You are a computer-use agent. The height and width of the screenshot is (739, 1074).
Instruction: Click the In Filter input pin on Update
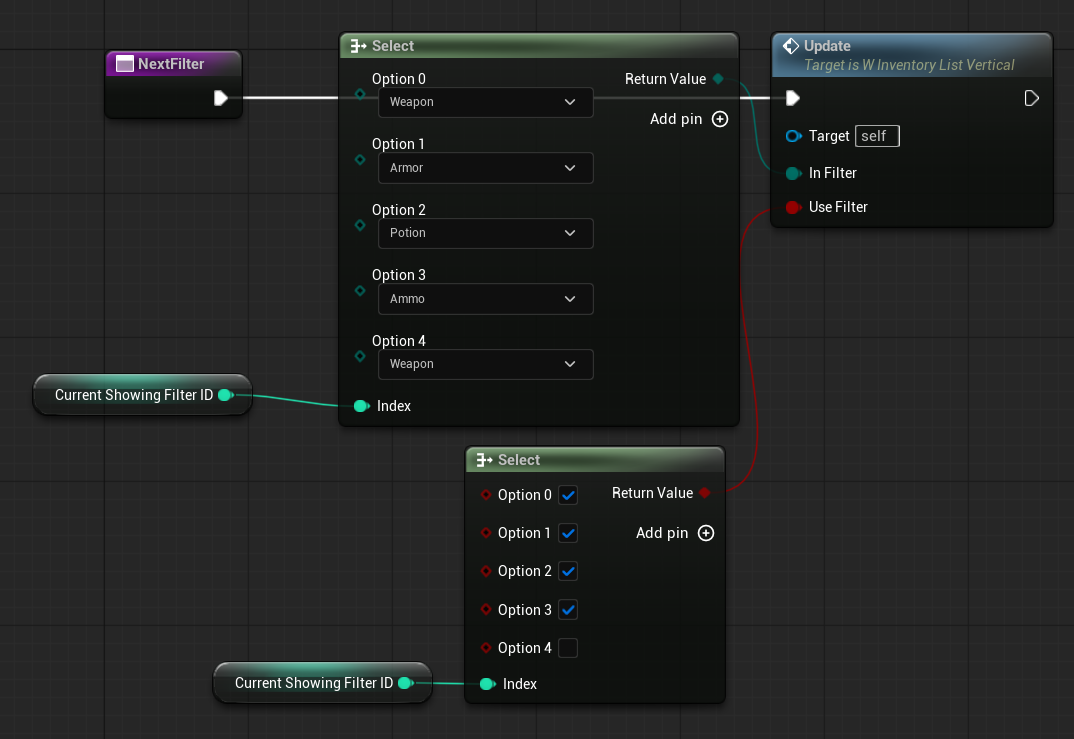click(793, 173)
